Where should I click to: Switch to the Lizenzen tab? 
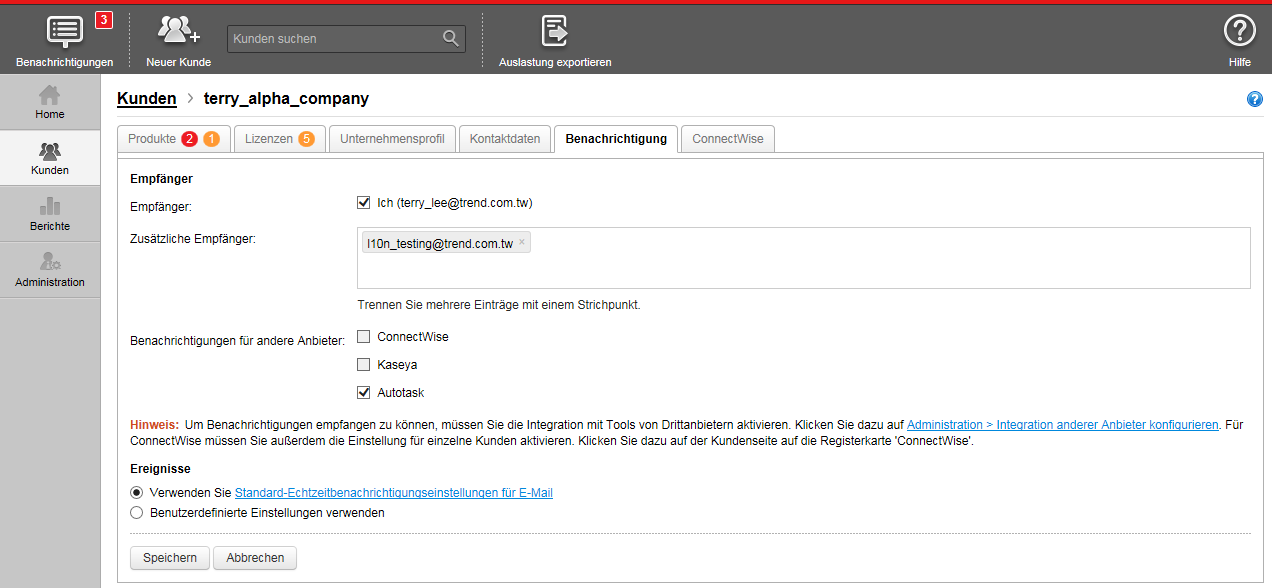tap(279, 139)
